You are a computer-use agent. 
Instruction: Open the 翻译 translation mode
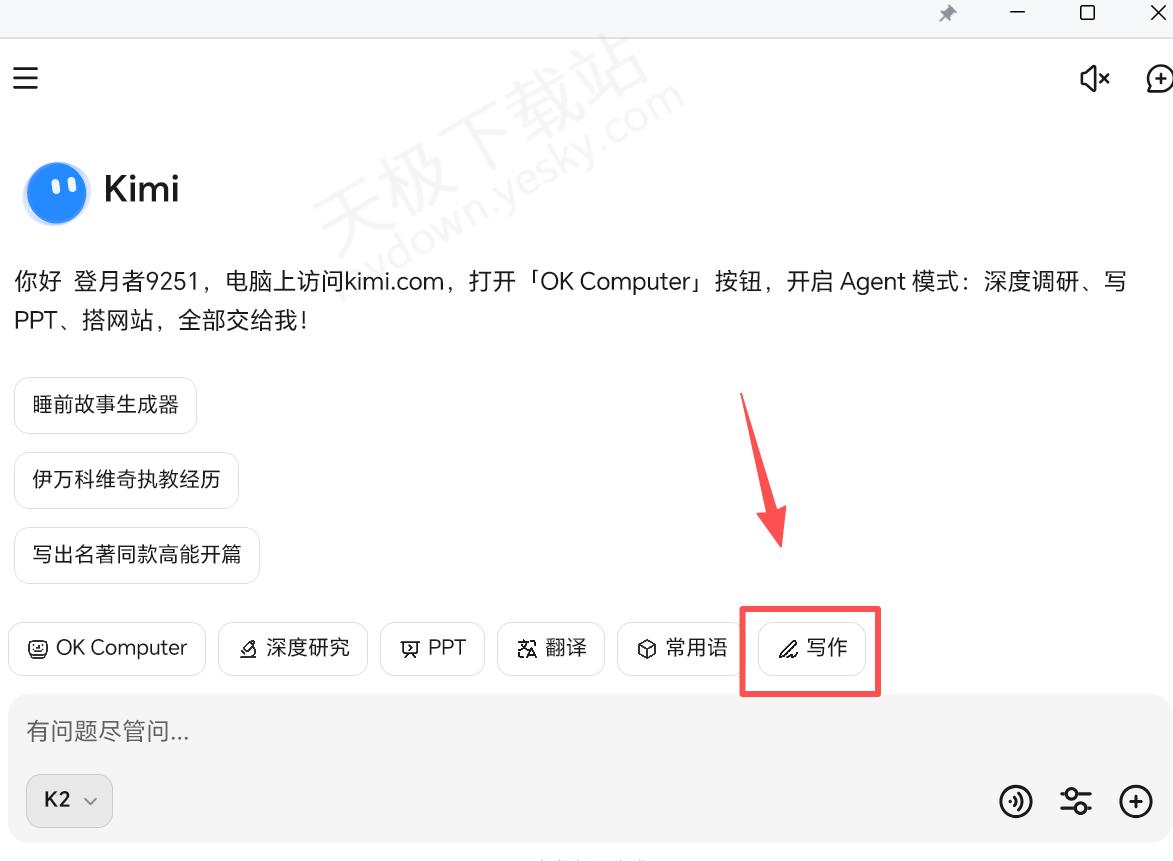[x=551, y=649]
